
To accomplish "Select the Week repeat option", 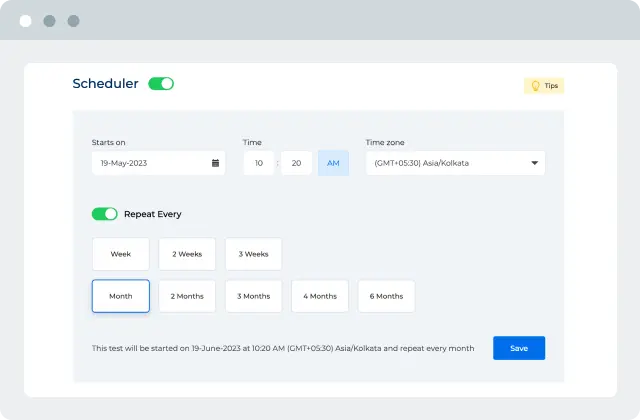I will click(121, 254).
